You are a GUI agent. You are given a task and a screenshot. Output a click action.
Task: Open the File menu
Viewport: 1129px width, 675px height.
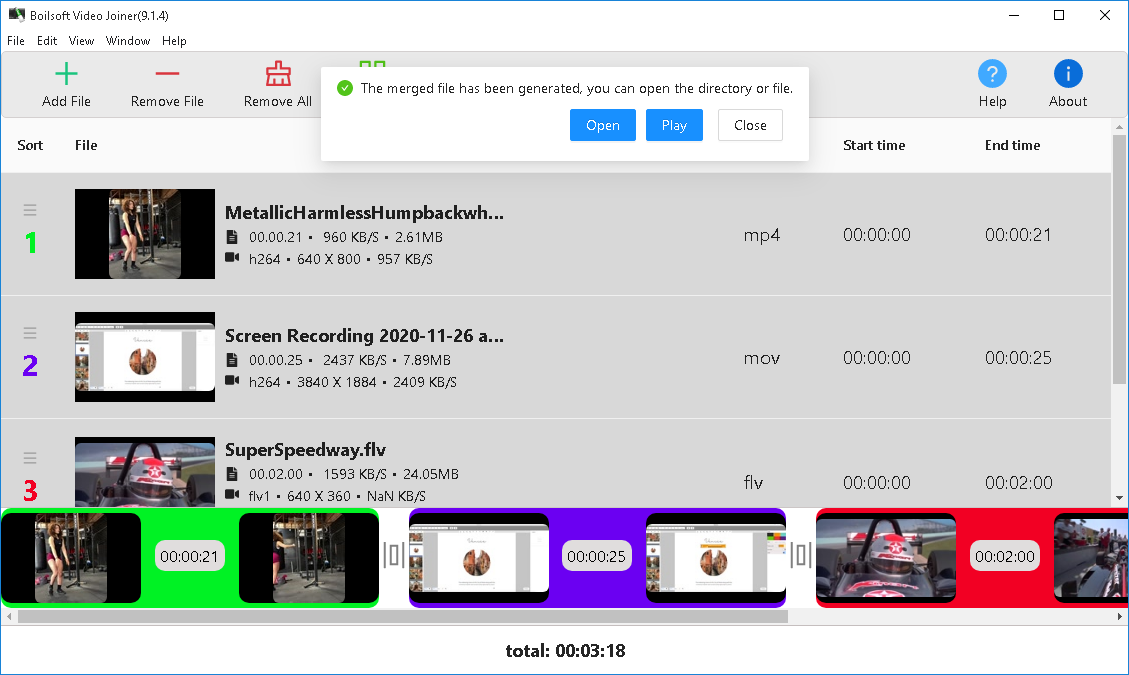[x=16, y=41]
